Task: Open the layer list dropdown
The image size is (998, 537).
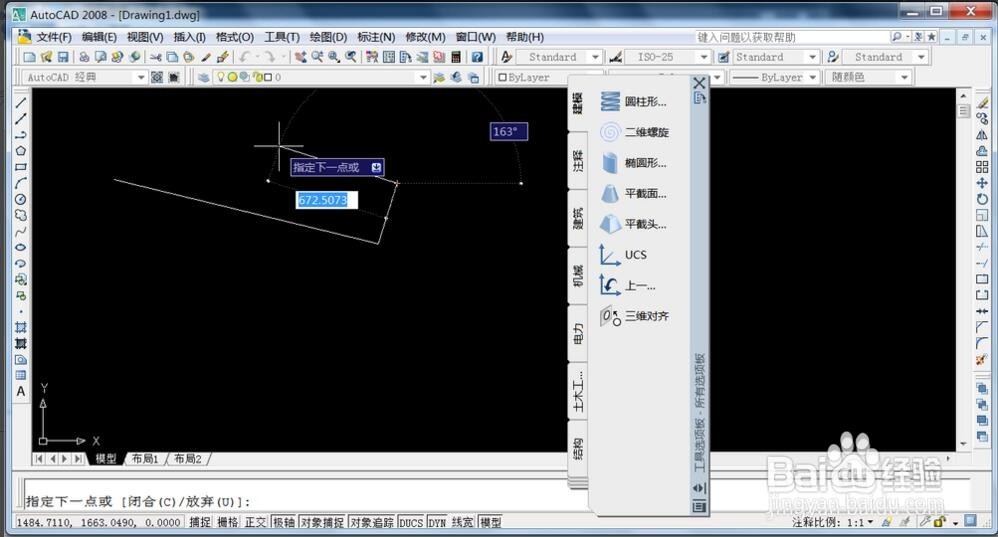Action: tap(423, 78)
